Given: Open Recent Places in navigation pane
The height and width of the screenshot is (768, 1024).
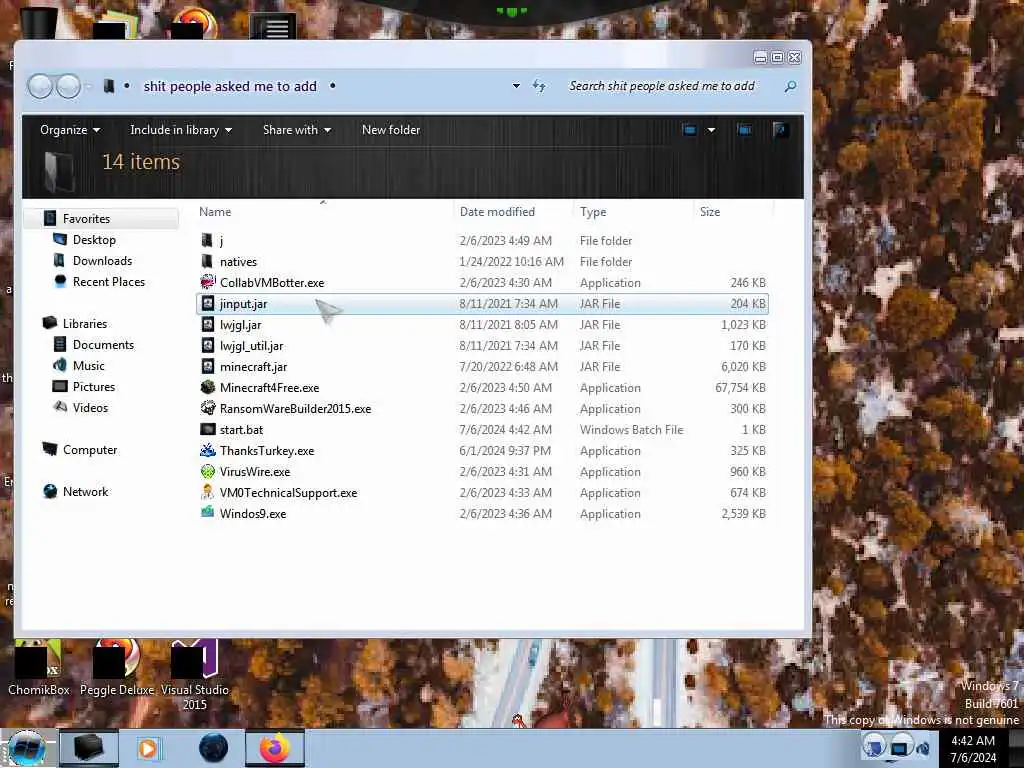Looking at the screenshot, I should [109, 281].
